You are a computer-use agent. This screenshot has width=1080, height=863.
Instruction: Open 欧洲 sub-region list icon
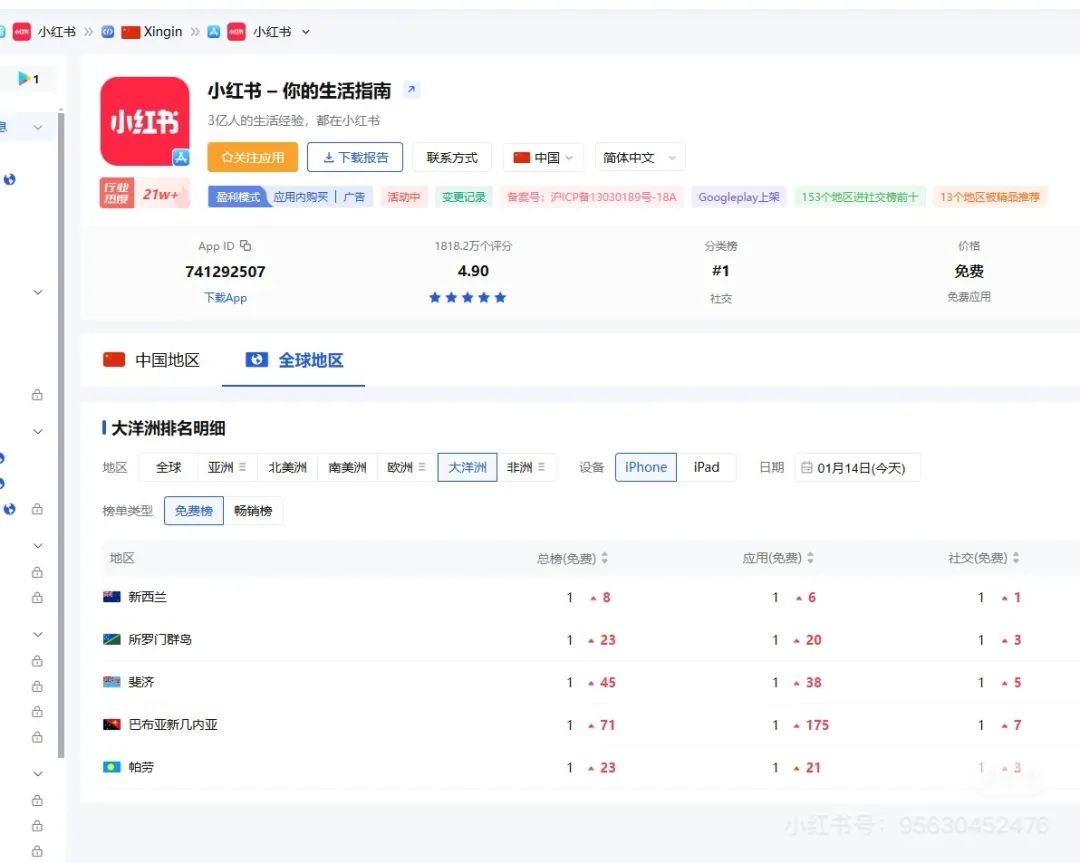click(422, 467)
